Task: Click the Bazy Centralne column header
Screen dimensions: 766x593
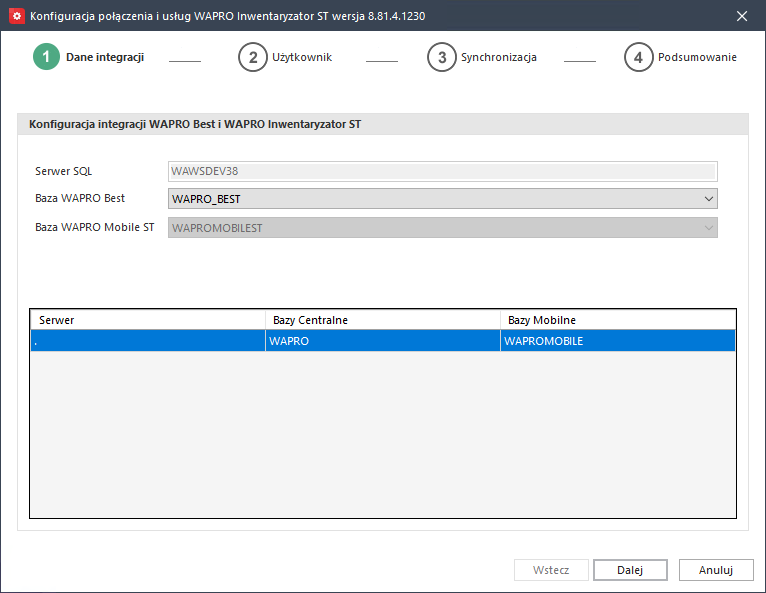Action: pos(383,320)
